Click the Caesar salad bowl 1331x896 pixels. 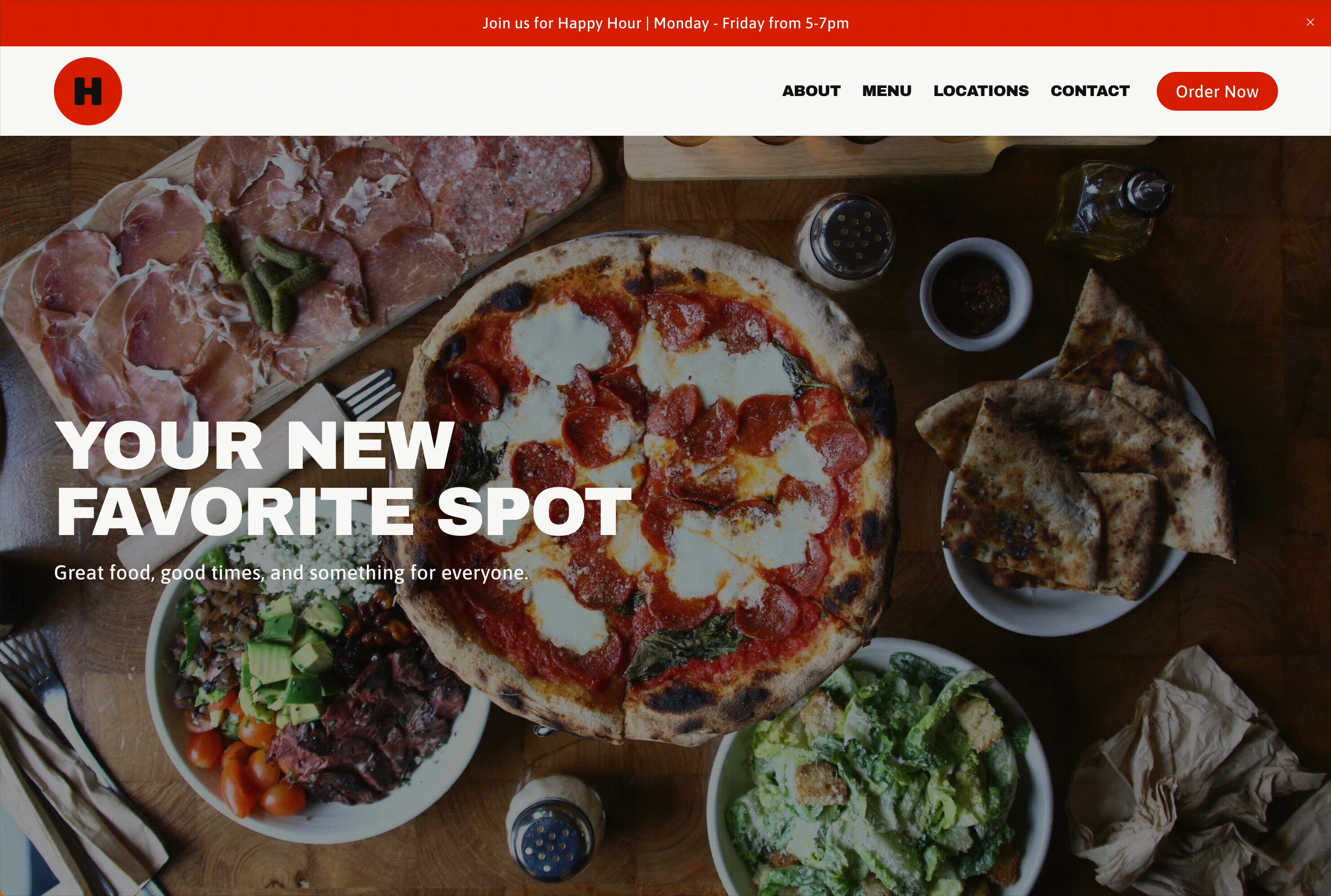point(880,772)
